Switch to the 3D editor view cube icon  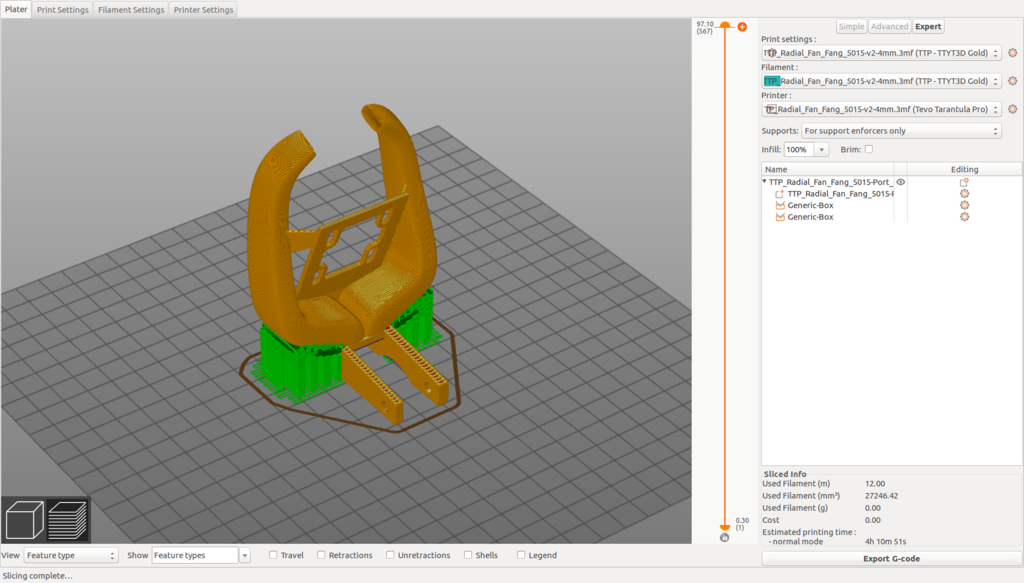click(24, 520)
